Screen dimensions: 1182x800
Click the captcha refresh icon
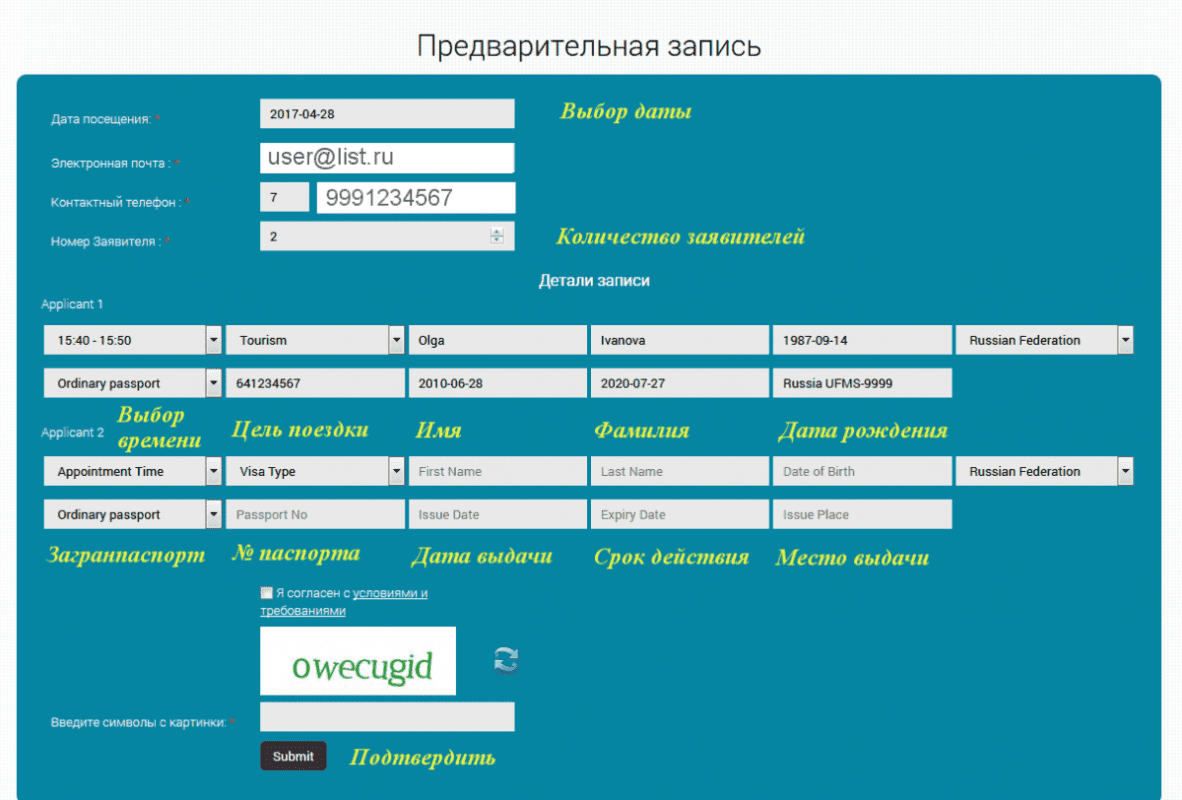(x=506, y=660)
